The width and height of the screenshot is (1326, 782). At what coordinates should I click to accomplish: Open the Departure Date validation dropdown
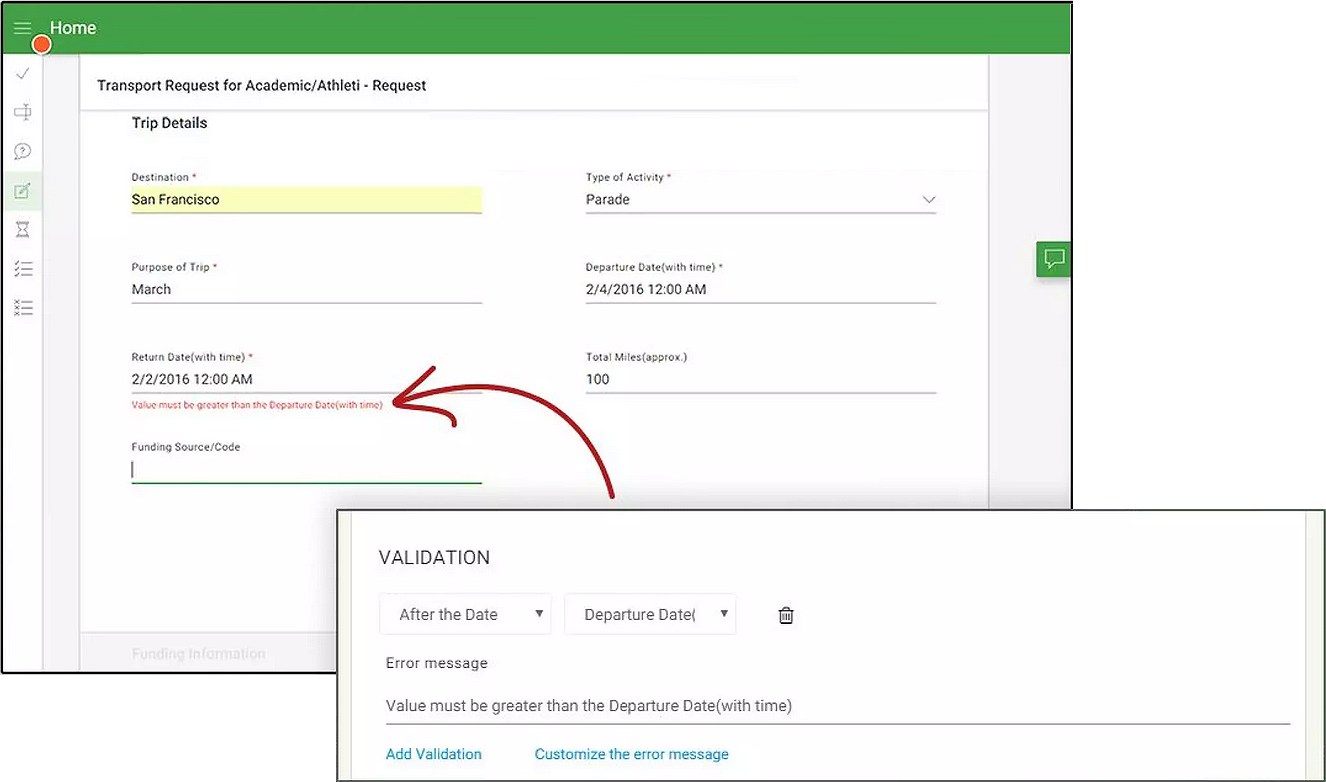[x=650, y=614]
